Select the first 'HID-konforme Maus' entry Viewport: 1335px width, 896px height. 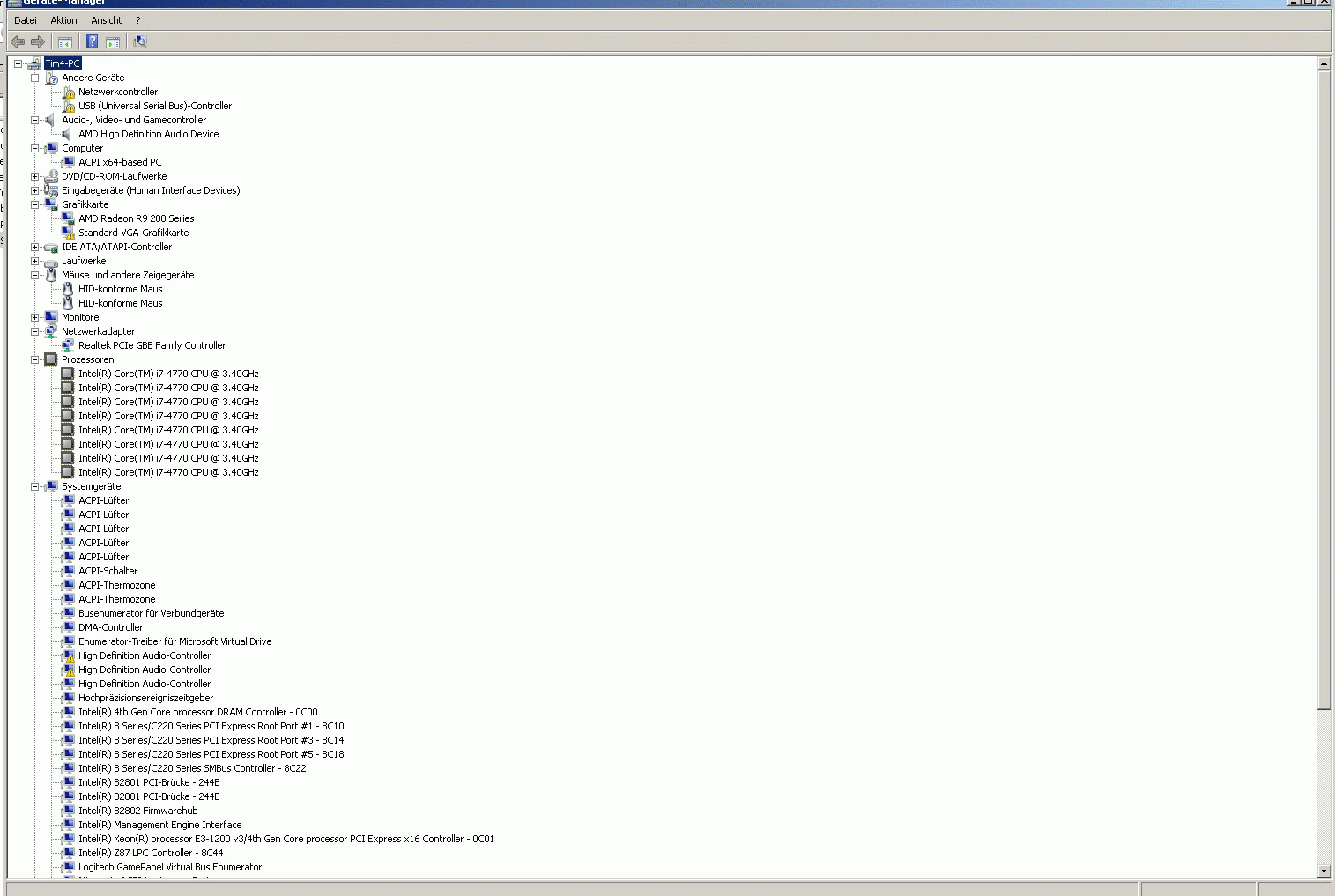point(121,289)
